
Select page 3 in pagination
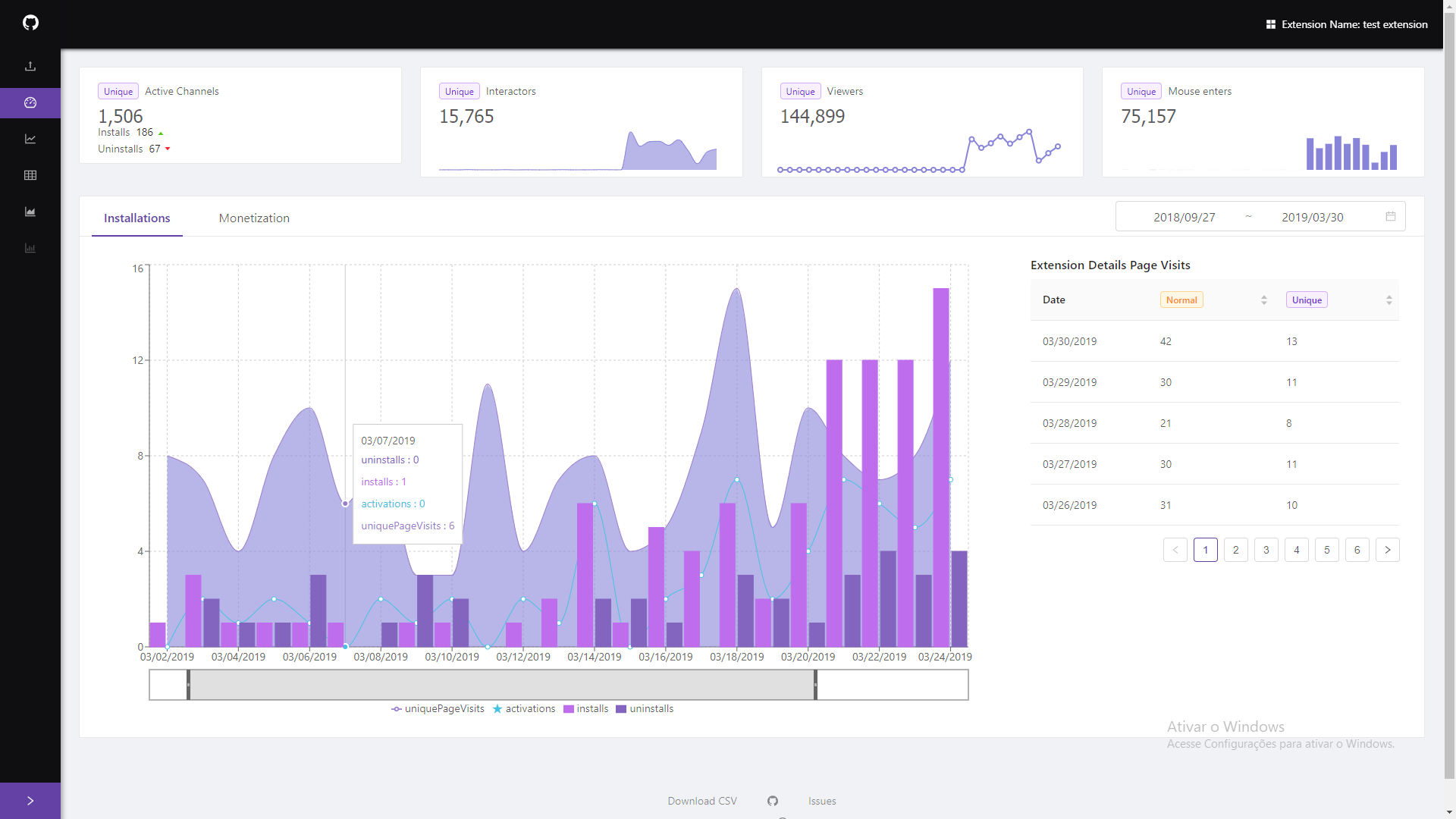1266,550
